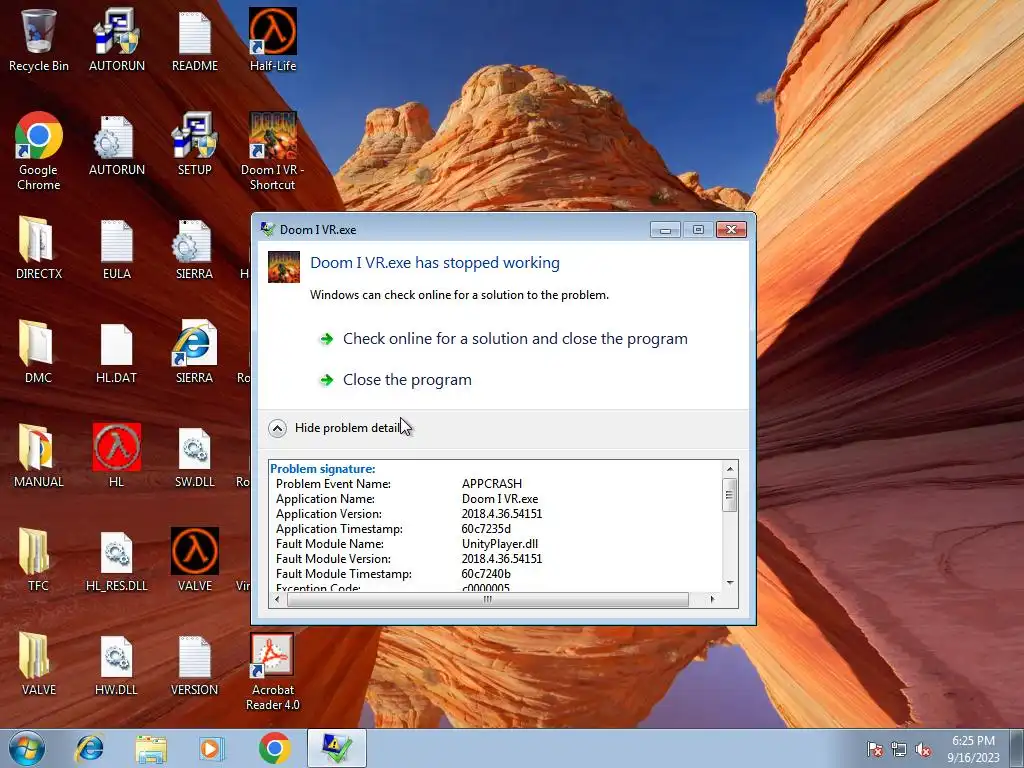Viewport: 1024px width, 768px height.
Task: Open the muted volume tray icon
Action: (x=923, y=749)
